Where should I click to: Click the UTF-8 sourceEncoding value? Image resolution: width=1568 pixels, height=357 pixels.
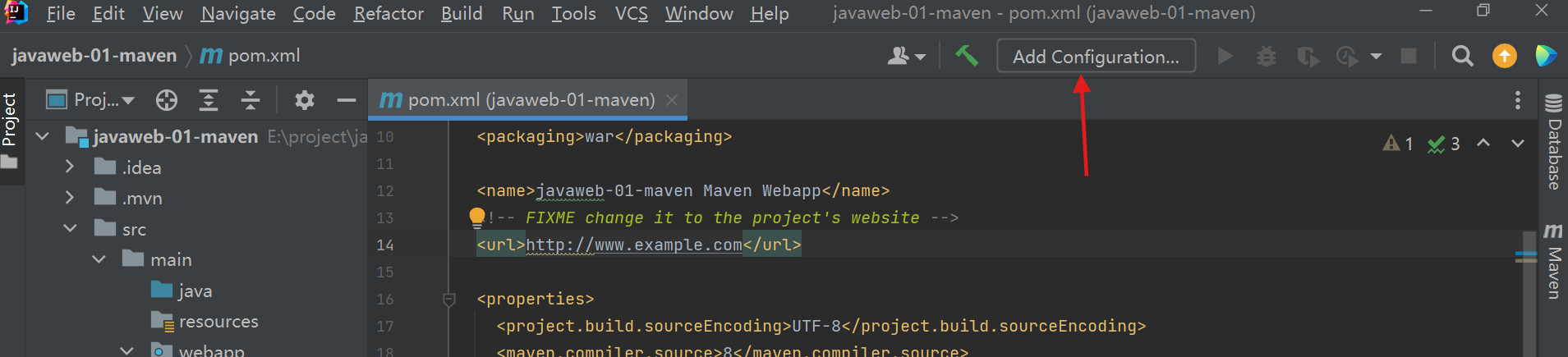(x=816, y=326)
